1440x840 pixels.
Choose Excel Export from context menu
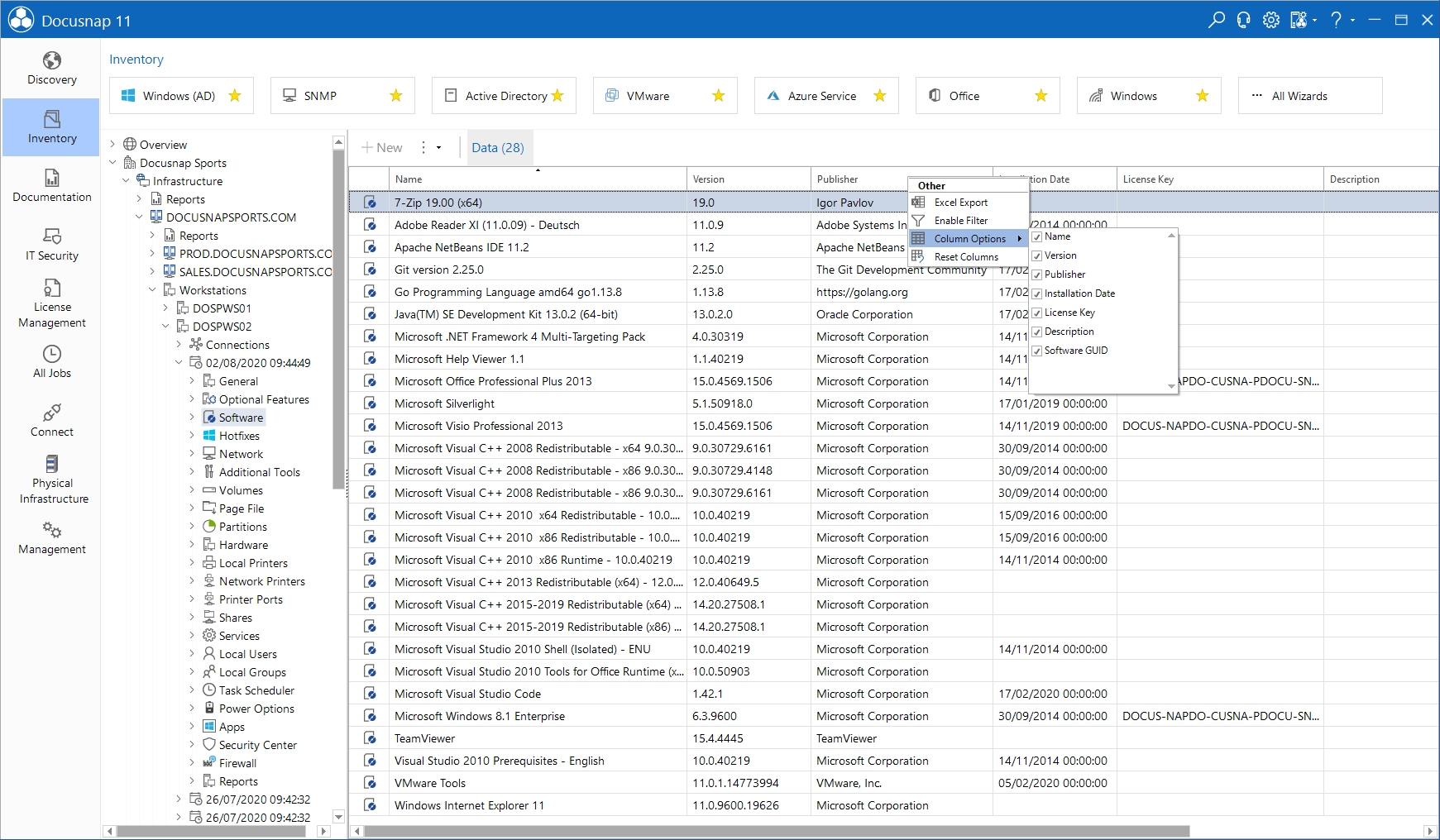969,203
